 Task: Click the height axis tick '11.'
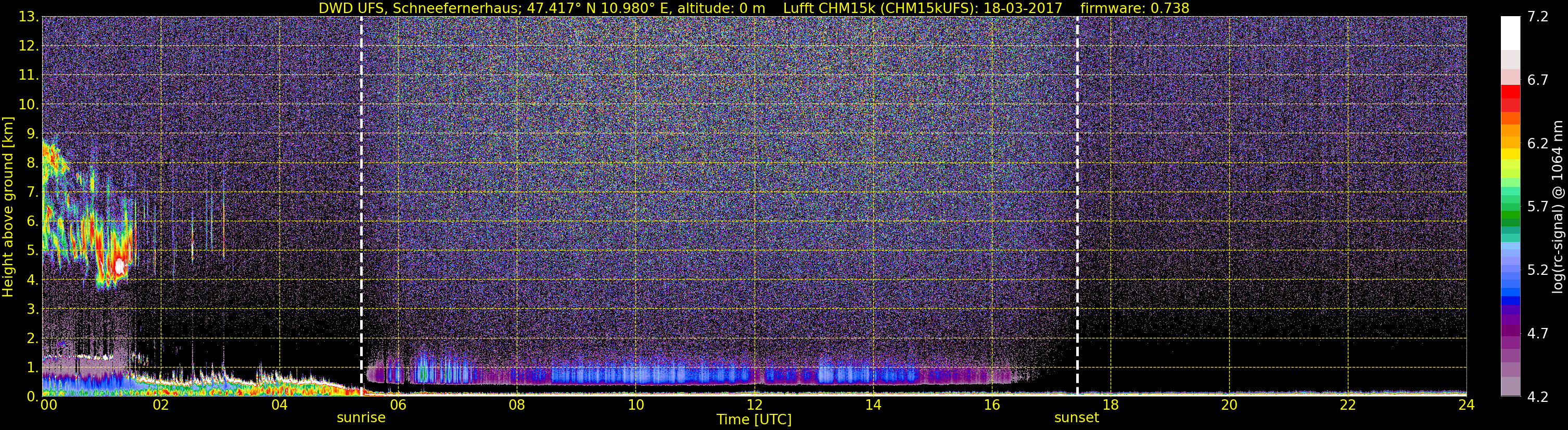pyautogui.click(x=29, y=75)
